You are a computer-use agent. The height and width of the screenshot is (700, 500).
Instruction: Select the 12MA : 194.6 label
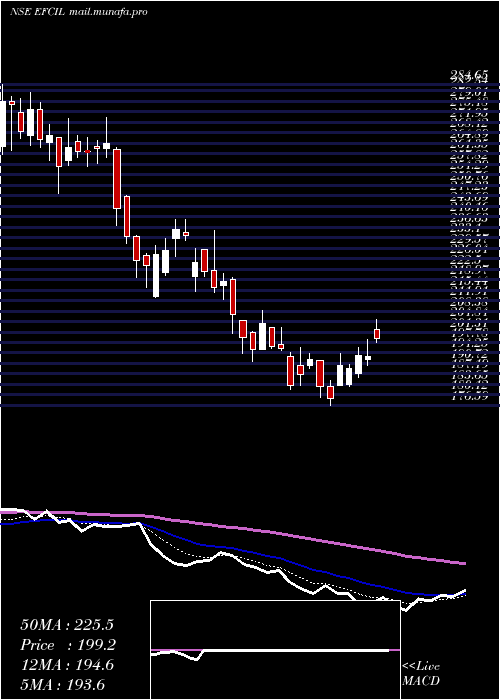click(x=67, y=665)
